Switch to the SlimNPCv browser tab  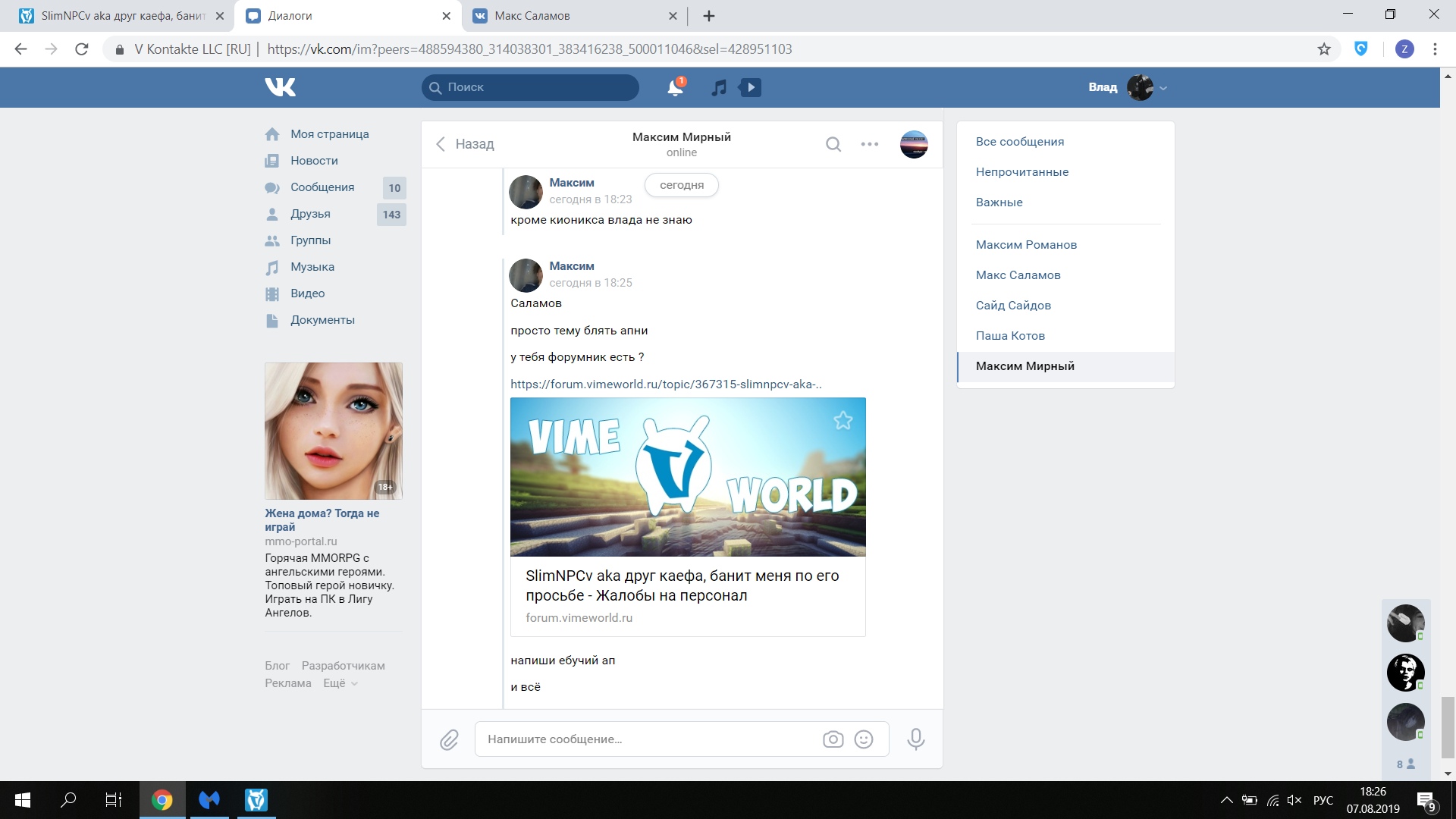coord(121,16)
